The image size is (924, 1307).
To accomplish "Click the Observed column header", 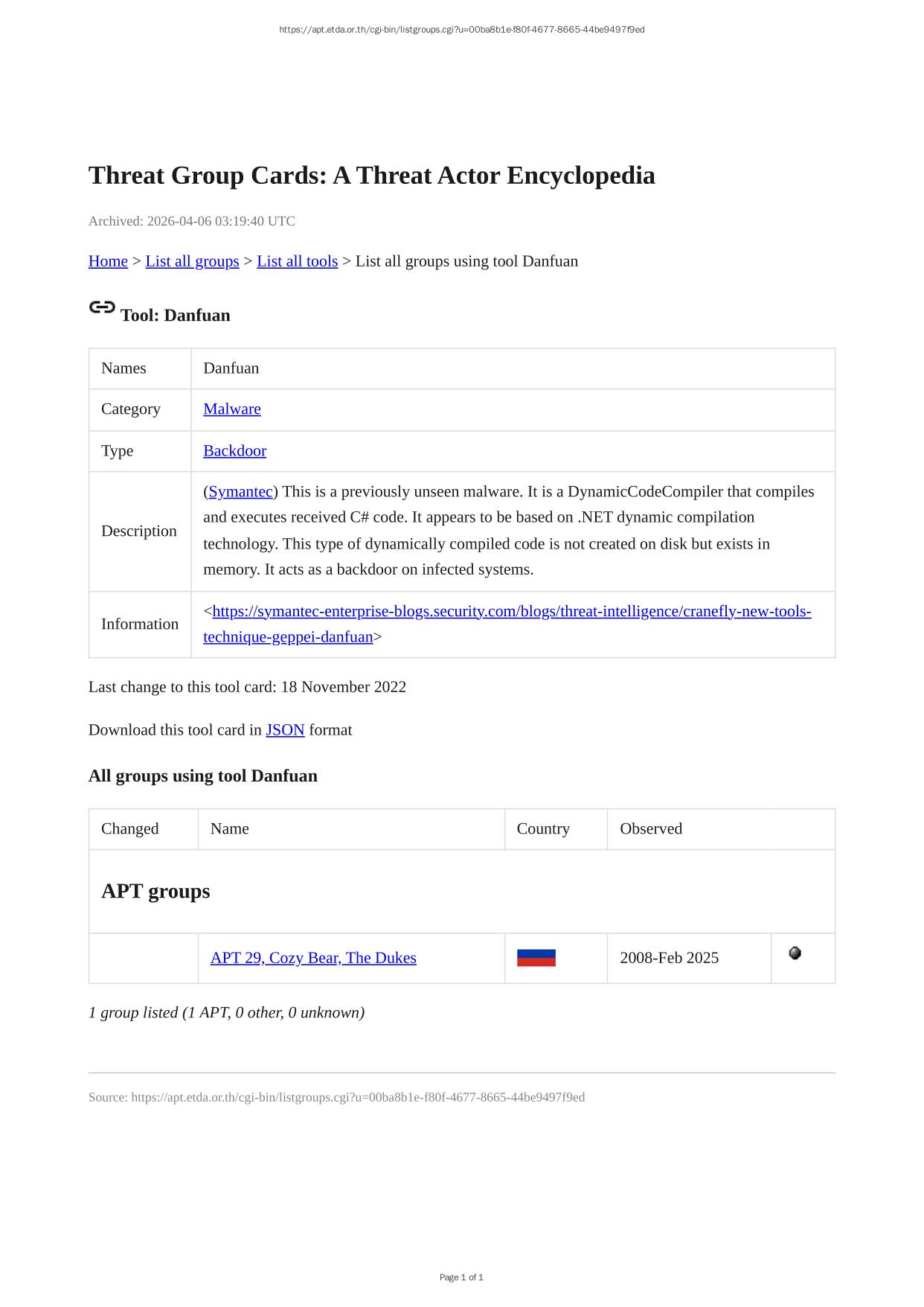I will tap(651, 828).
